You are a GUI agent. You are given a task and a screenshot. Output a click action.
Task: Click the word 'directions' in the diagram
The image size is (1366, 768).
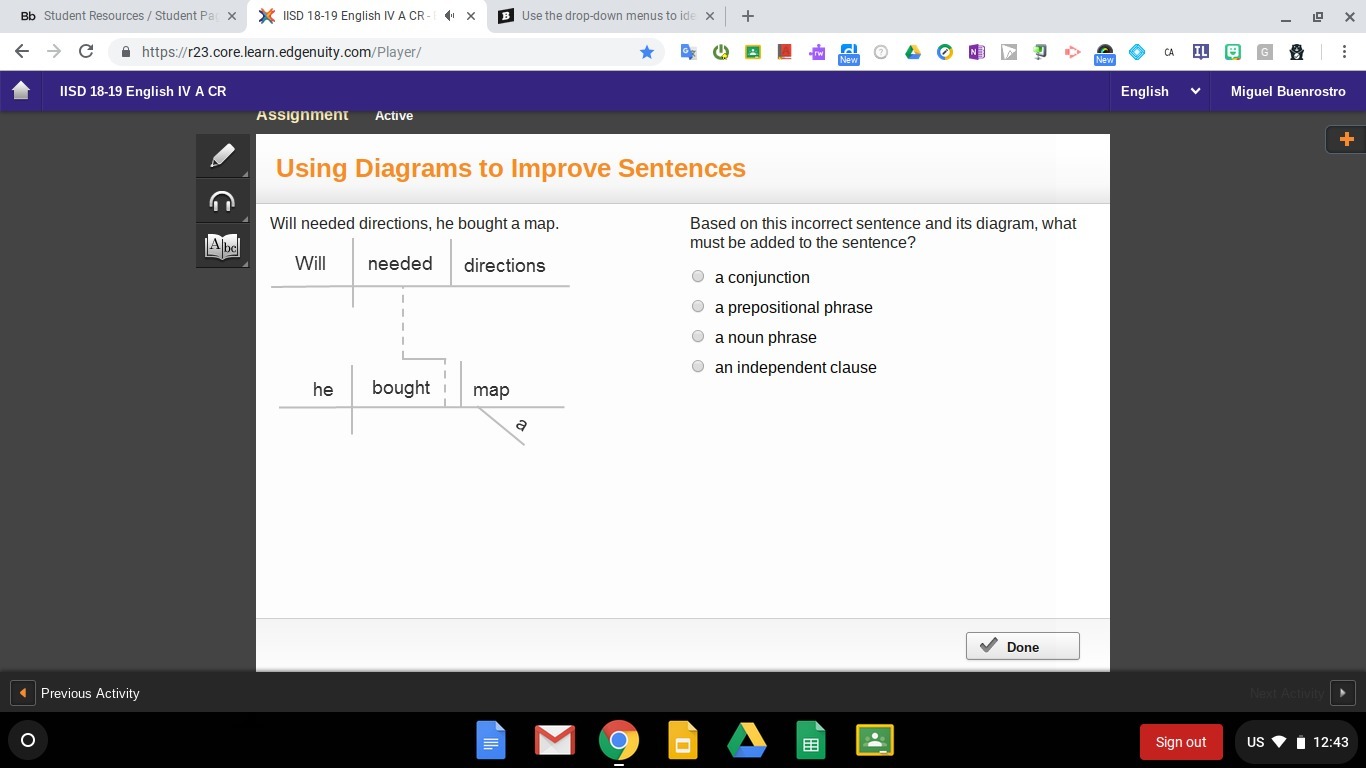(x=504, y=265)
